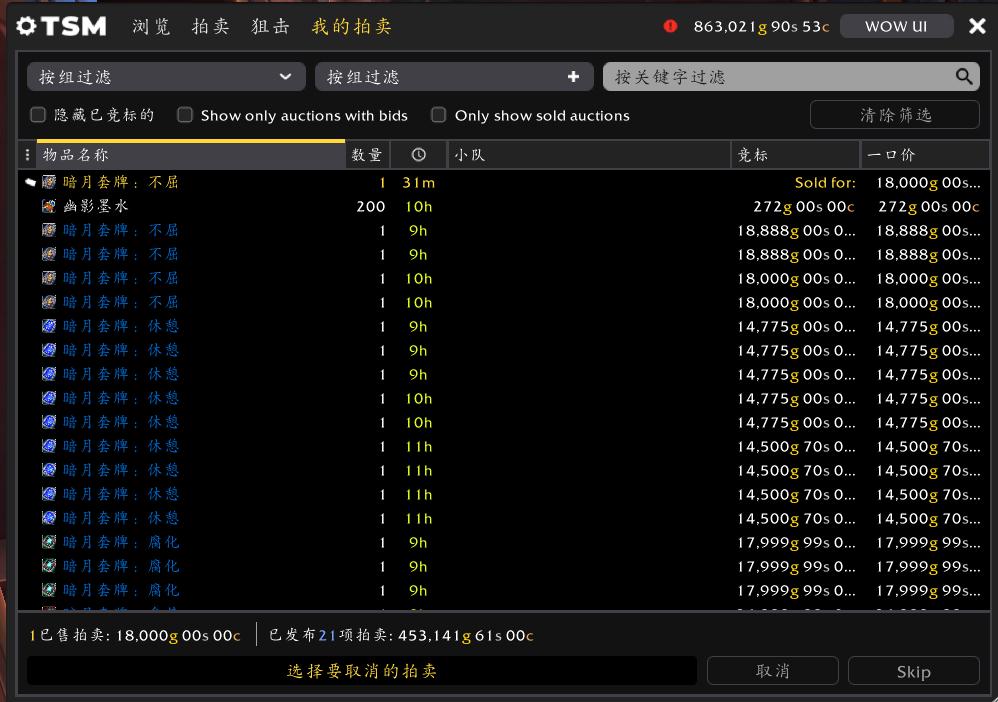Click the Skip button
The height and width of the screenshot is (702, 998).
point(913,670)
